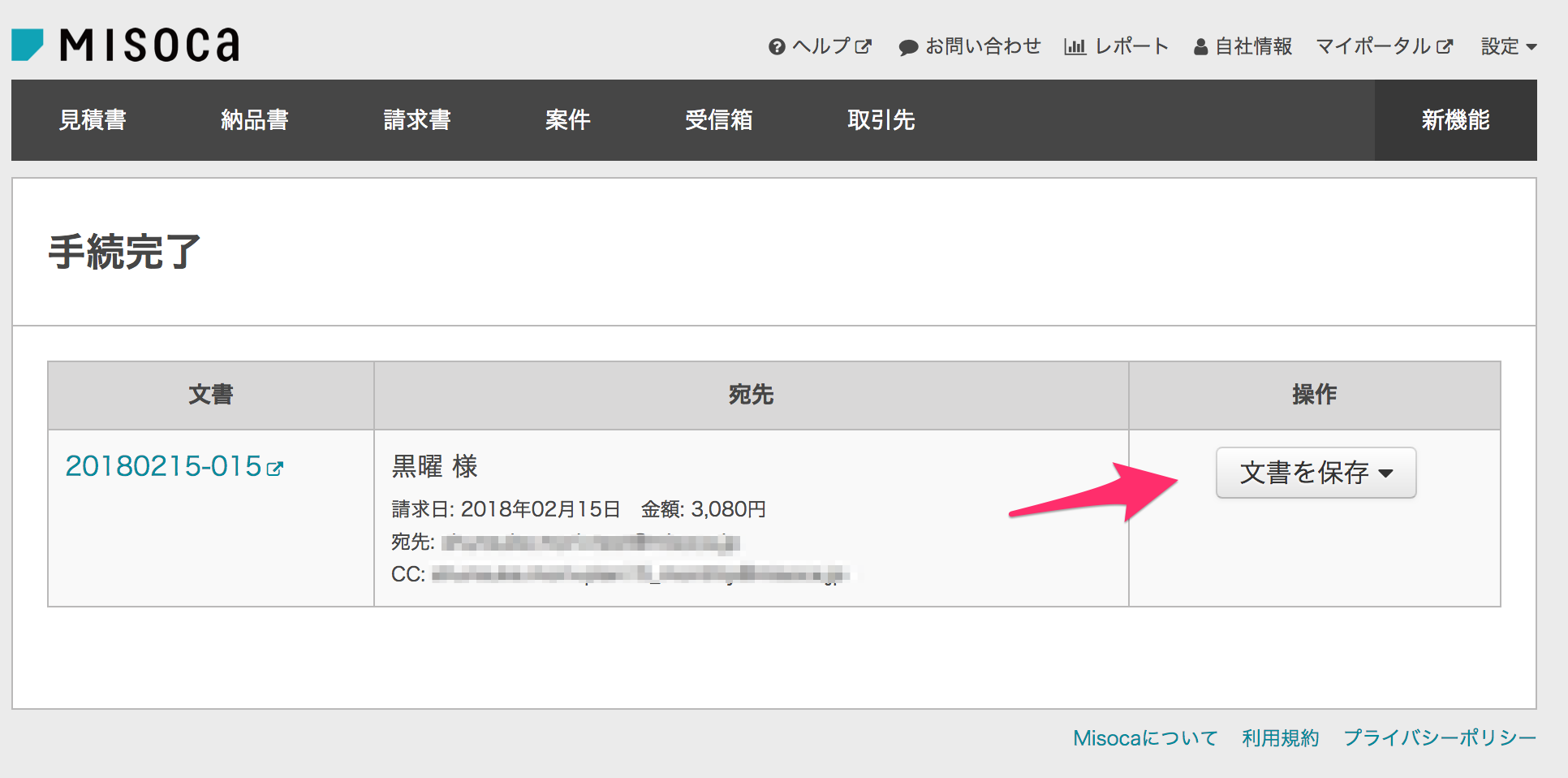
Task: Open the Misocaについて footer link
Action: tap(1145, 738)
